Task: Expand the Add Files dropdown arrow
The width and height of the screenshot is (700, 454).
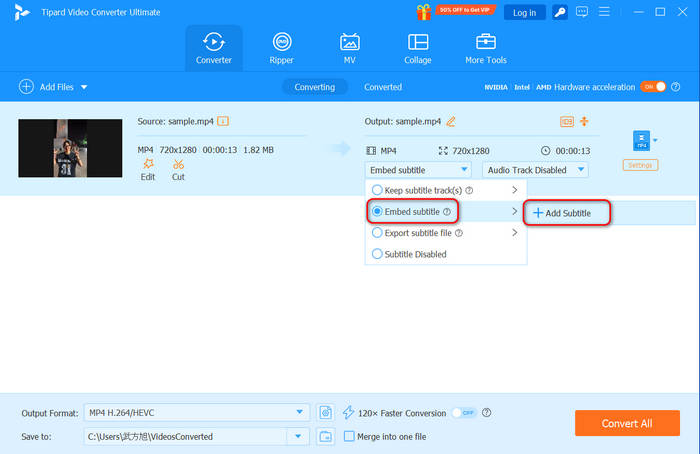Action: coord(84,87)
